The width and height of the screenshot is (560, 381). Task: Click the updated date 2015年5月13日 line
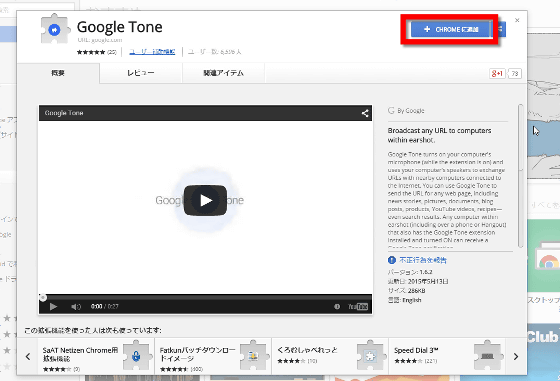tap(418, 281)
